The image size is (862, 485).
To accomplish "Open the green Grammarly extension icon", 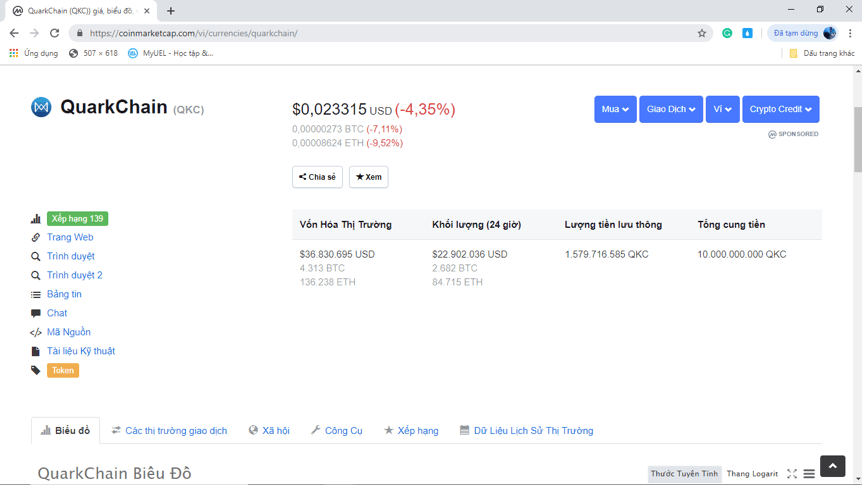I will (727, 33).
